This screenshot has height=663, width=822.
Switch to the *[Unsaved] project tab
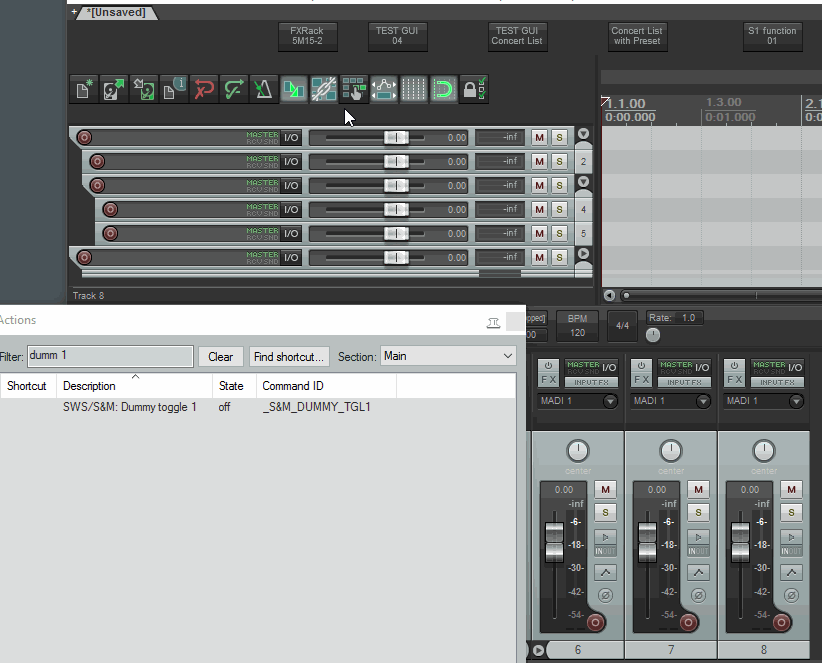(116, 13)
